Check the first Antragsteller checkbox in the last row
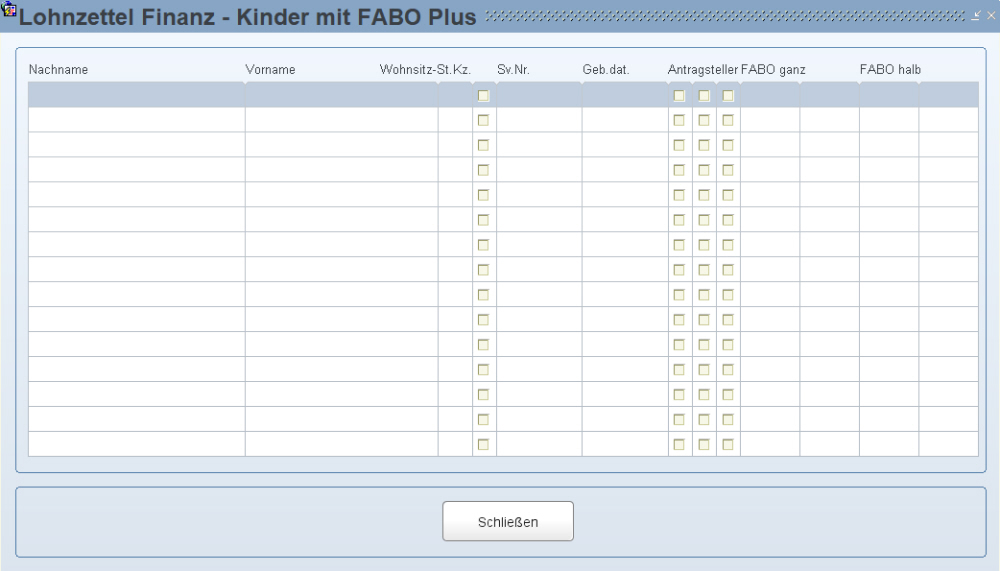 tap(679, 444)
